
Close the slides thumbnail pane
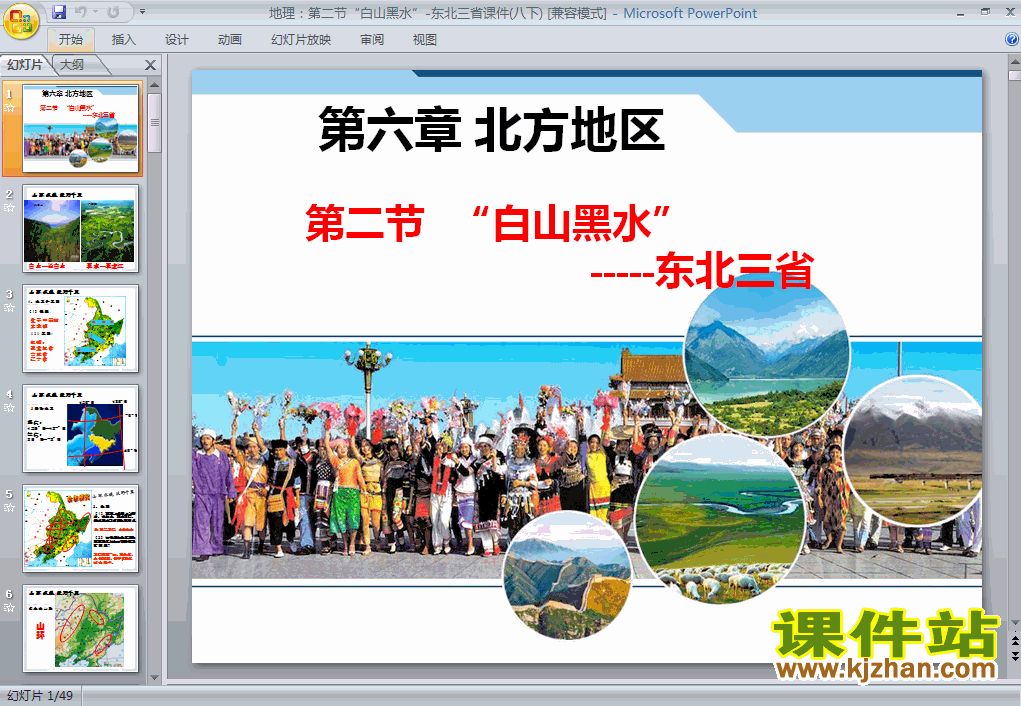click(150, 65)
